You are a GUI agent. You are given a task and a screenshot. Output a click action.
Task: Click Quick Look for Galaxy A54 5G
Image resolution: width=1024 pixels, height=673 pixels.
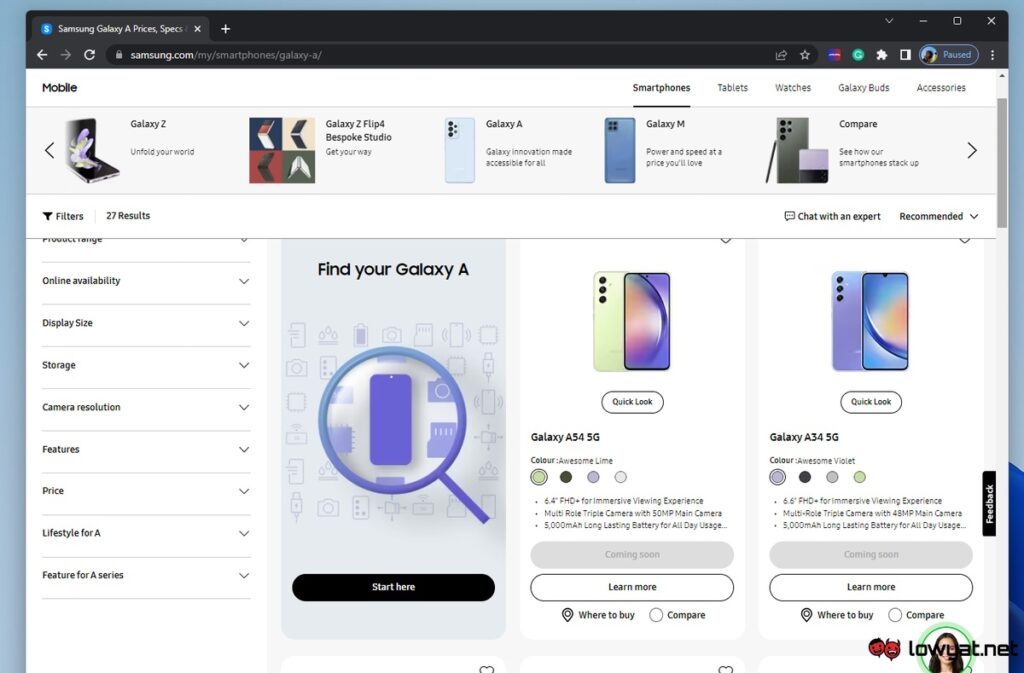click(x=632, y=402)
